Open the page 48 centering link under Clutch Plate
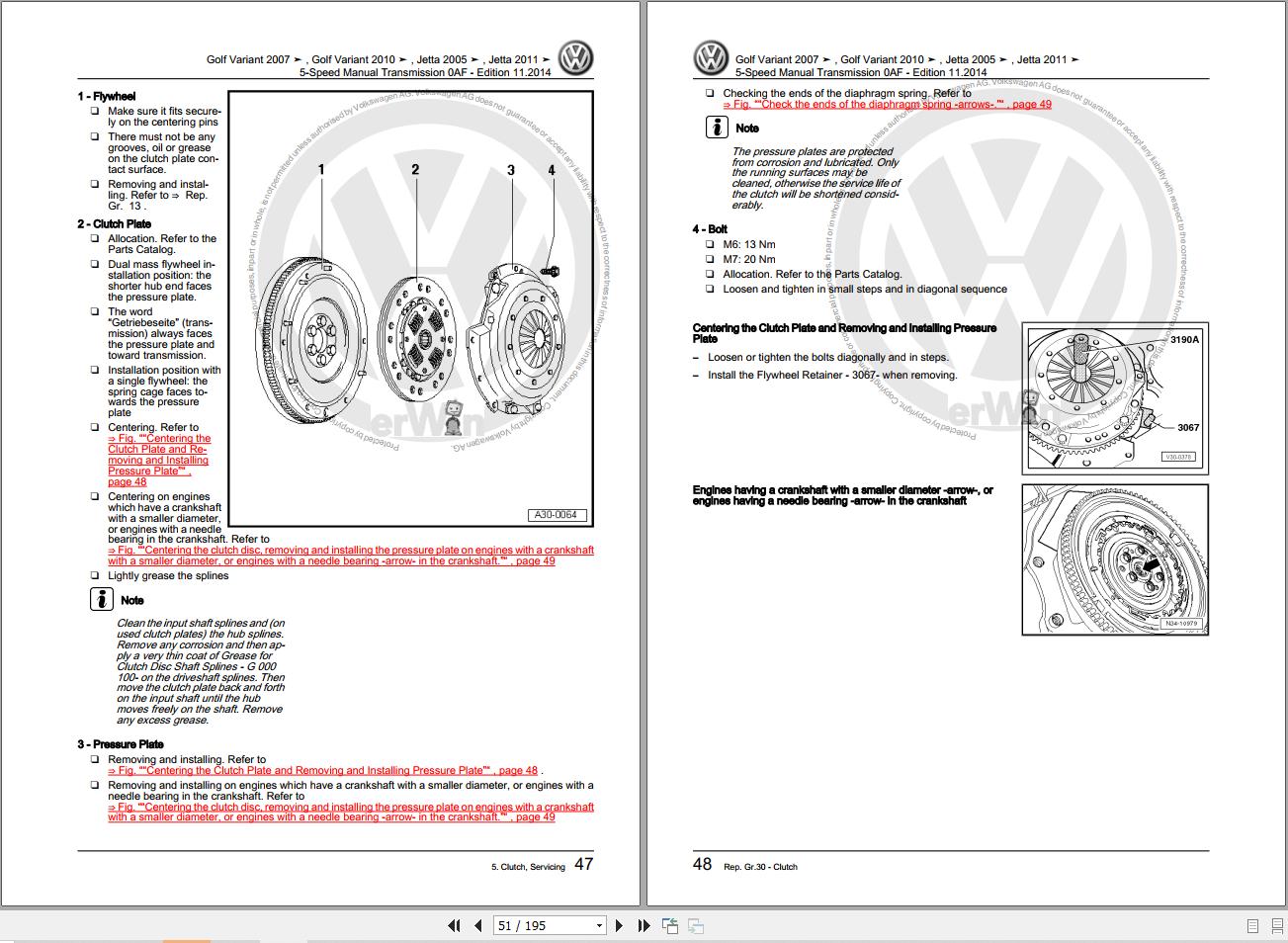Screen dimensions: 1288x943 pos(159,460)
